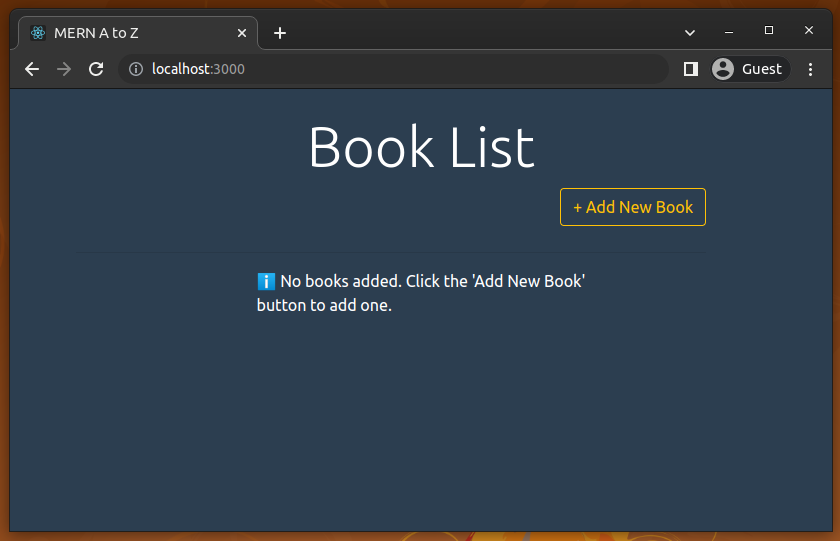Screen dimensions: 840x541
Task: Open the Guest profile menu
Action: tap(748, 69)
